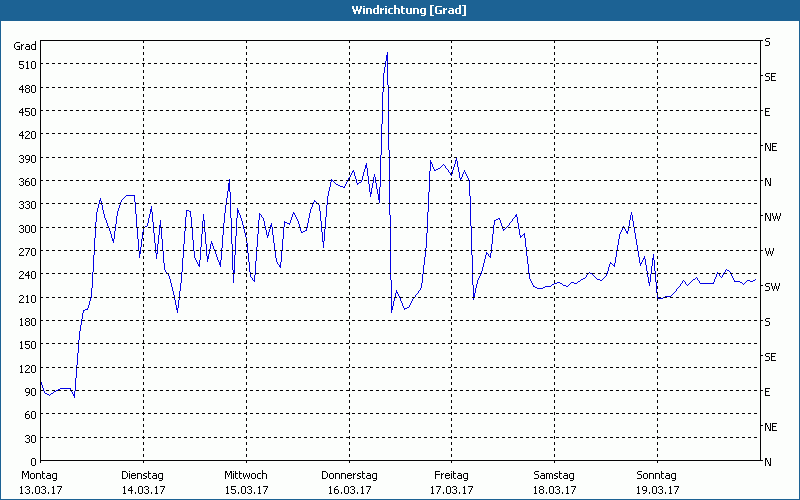This screenshot has height=500, width=800.
Task: Select the date 18.03.17
Action: [x=555, y=490]
